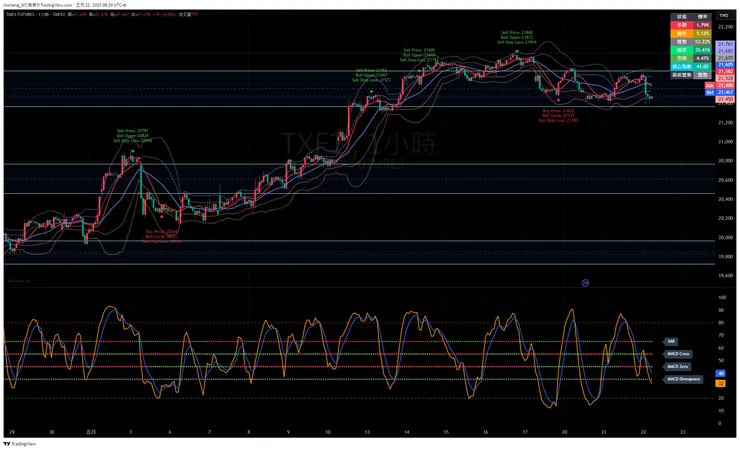Image resolution: width=740 pixels, height=450 pixels.
Task: Click the TAIEX FUTURES symbol title
Action: (x=22, y=15)
